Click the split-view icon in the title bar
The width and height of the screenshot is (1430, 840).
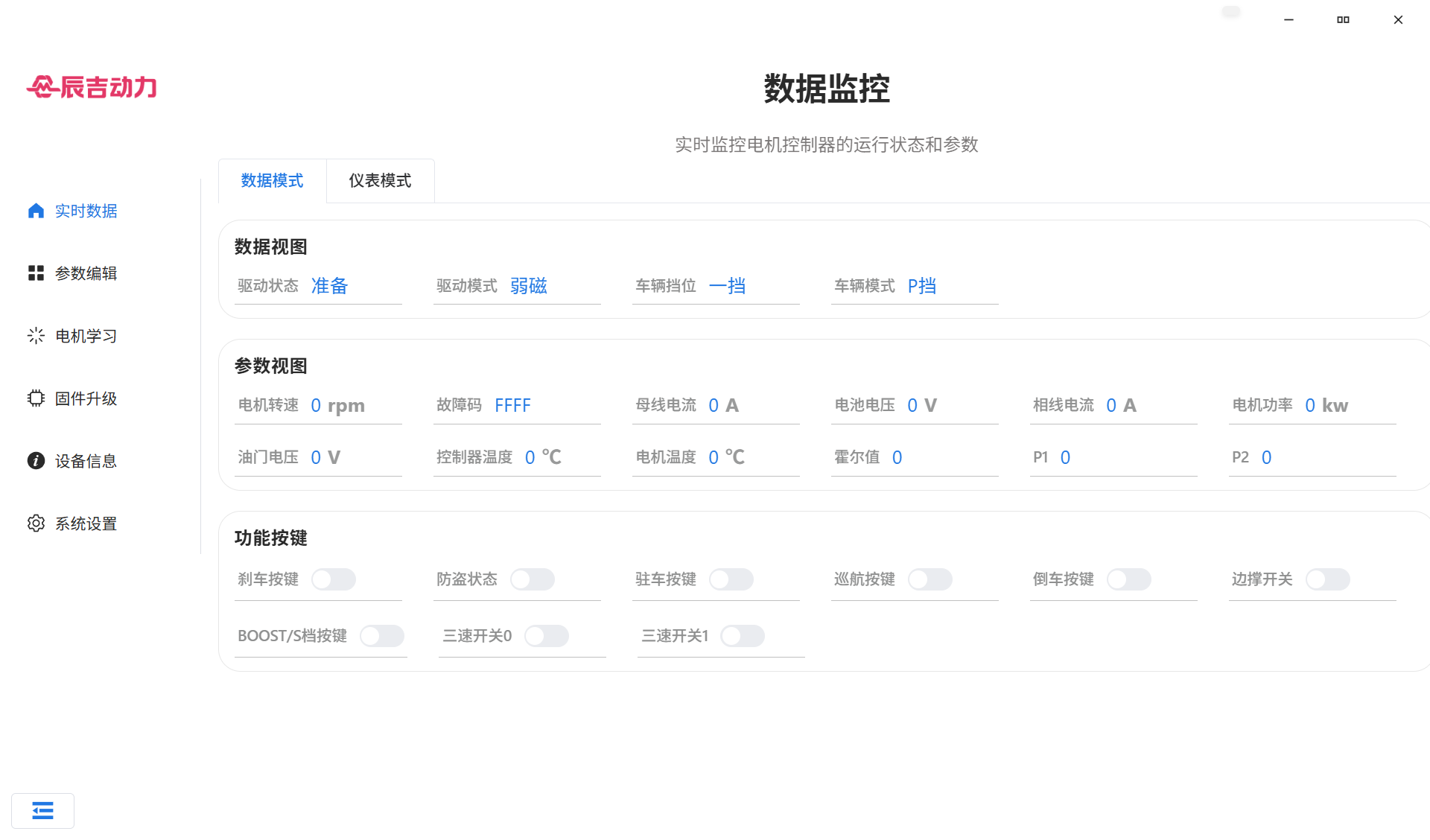(1343, 19)
